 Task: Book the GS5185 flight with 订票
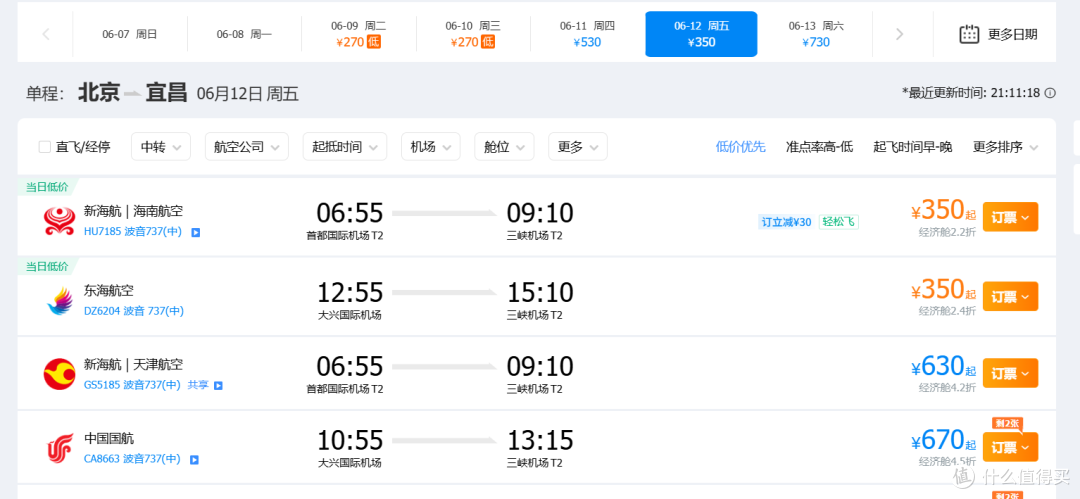pos(1010,373)
